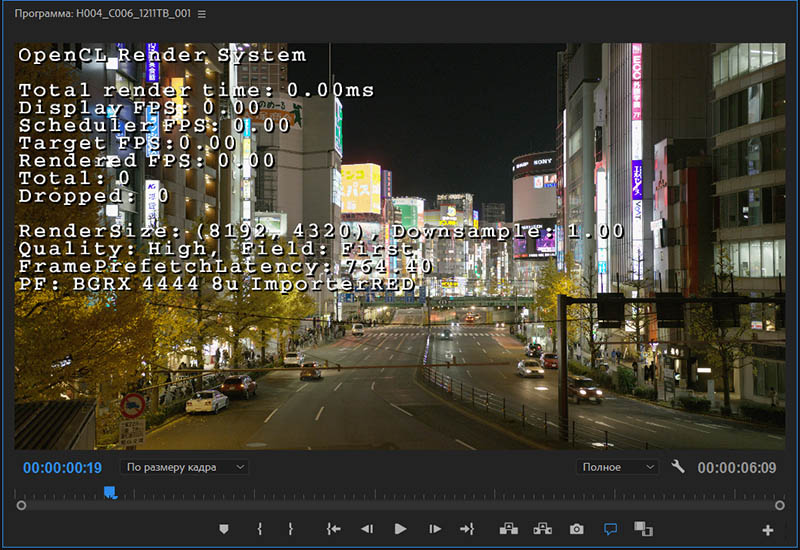The height and width of the screenshot is (550, 800).
Task: Open the wrench Settings menu
Action: 678,466
